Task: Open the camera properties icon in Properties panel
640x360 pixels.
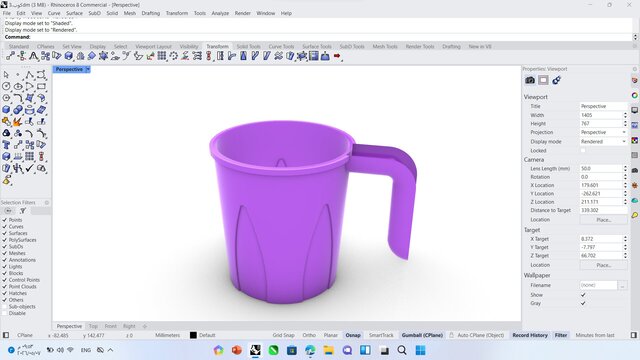Action: tap(530, 80)
